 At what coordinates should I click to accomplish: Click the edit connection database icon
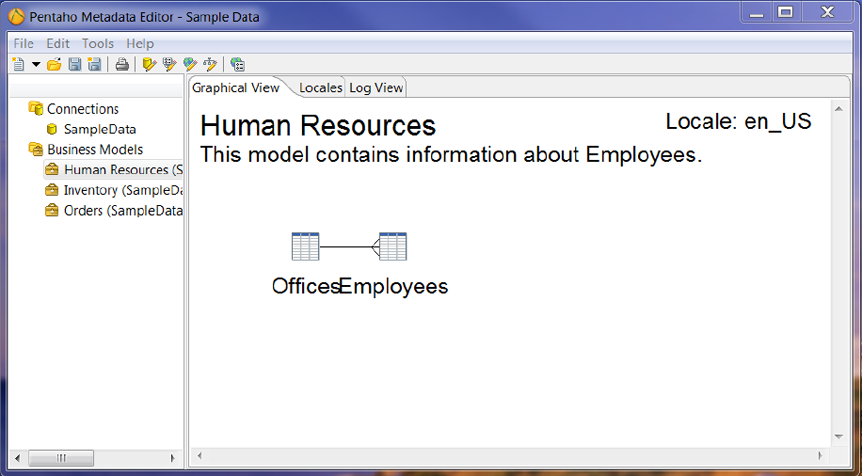coord(150,65)
